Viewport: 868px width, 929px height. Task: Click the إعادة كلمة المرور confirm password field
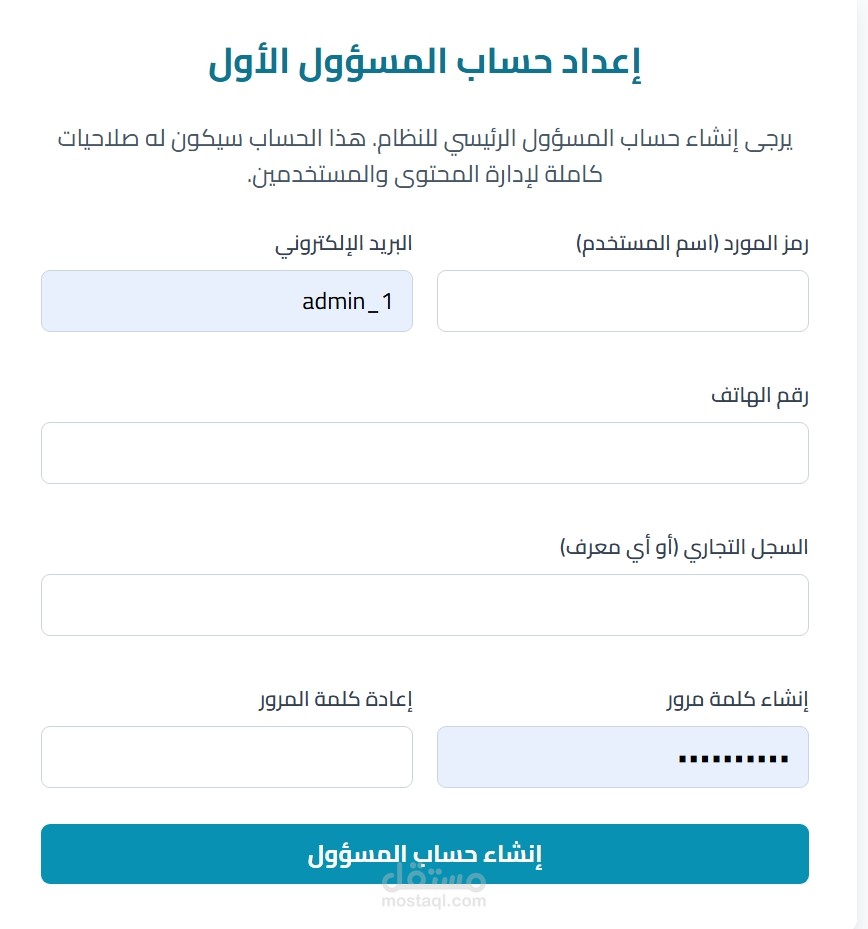pyautogui.click(x=227, y=757)
